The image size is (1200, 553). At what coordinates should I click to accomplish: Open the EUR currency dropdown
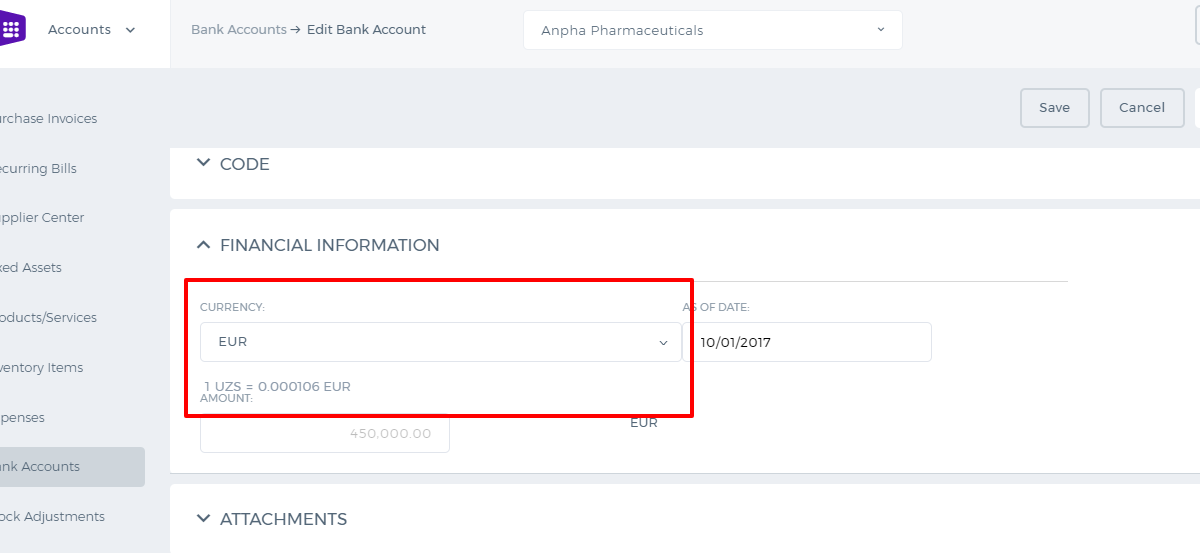click(x=441, y=342)
